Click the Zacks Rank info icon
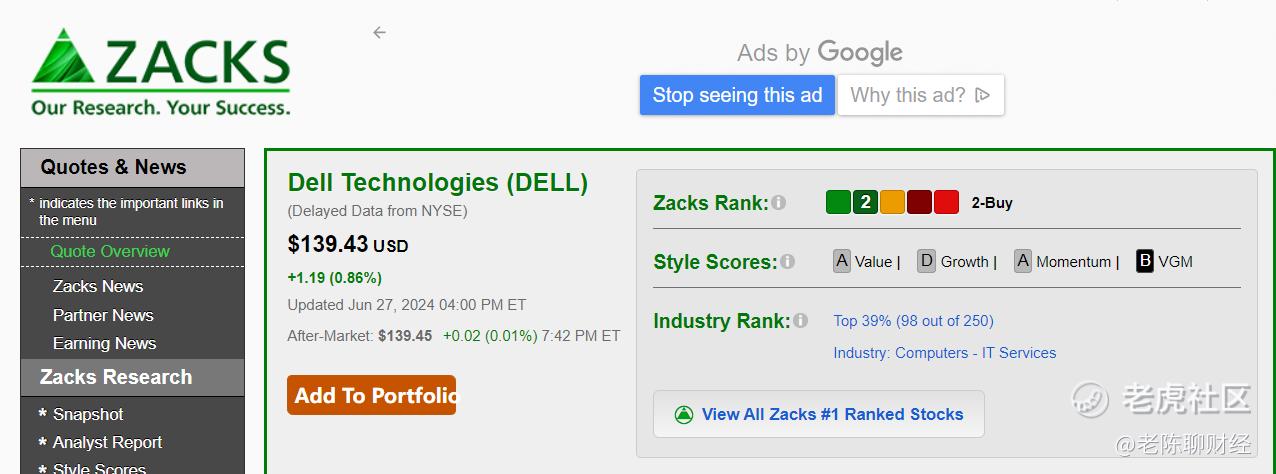This screenshot has width=1276, height=474. [x=778, y=202]
